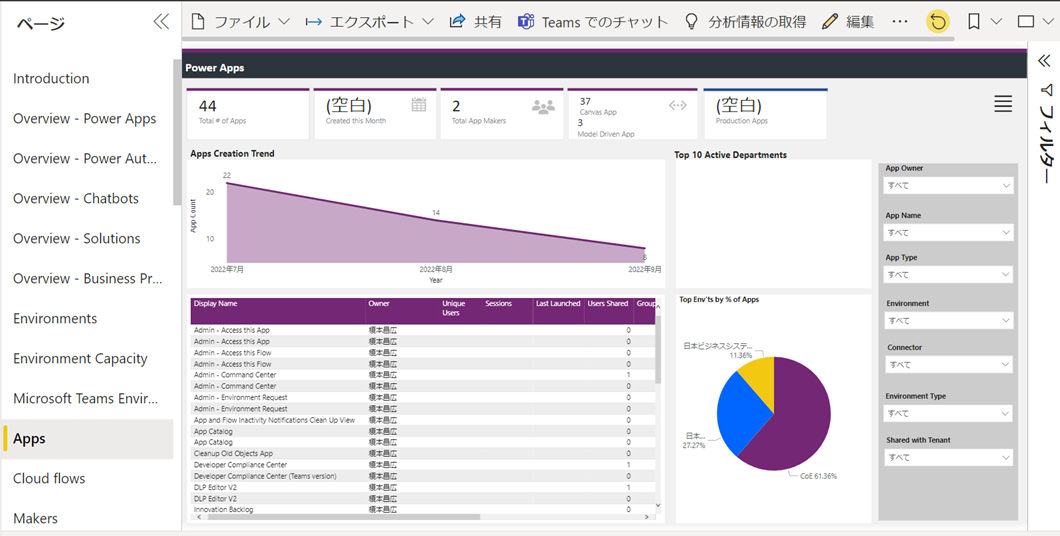
Task: Open the Connector dropdown
Action: tap(949, 364)
